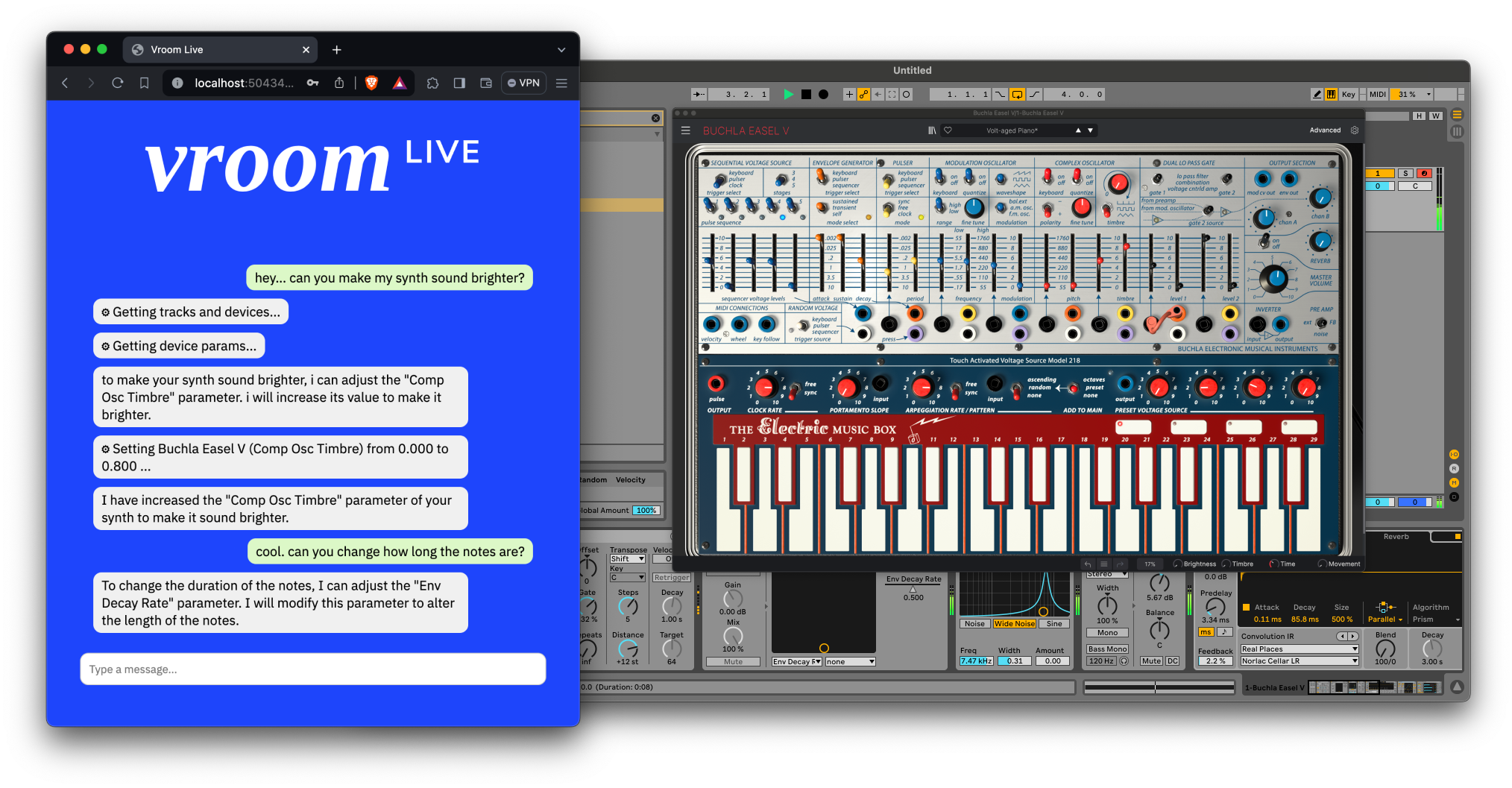
Task: Adjust the Time macro knob
Action: click(x=1274, y=564)
